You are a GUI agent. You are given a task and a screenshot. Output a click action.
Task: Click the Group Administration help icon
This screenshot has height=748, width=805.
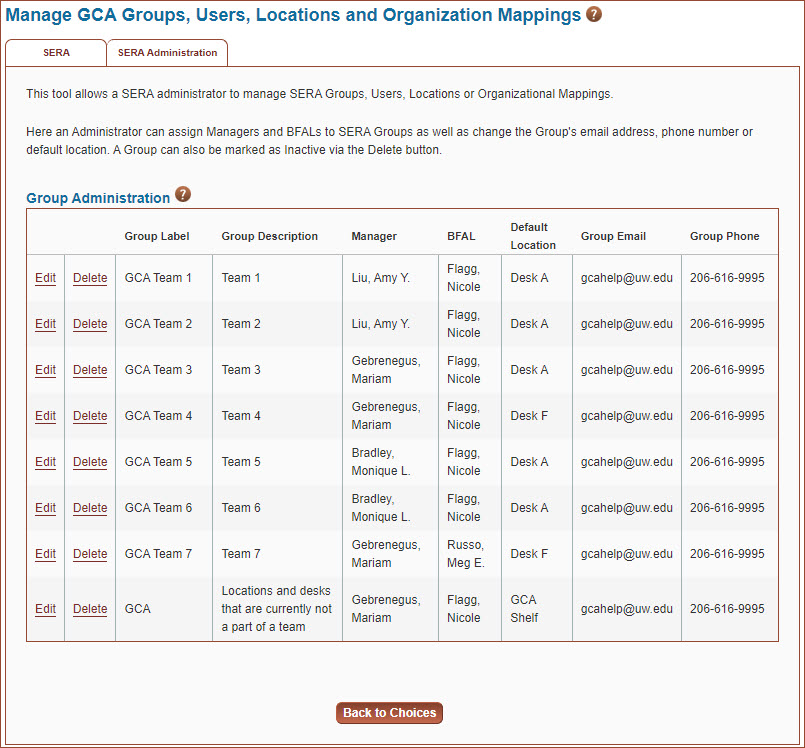pyautogui.click(x=183, y=195)
